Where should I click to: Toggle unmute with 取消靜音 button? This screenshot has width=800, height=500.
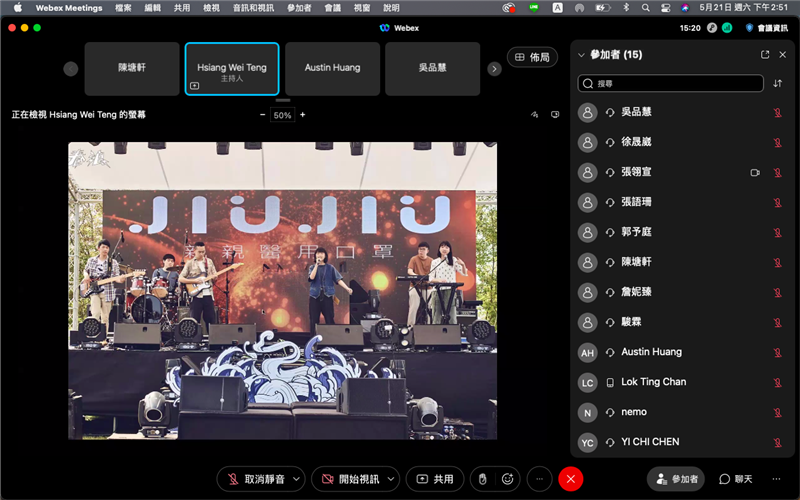(x=255, y=479)
